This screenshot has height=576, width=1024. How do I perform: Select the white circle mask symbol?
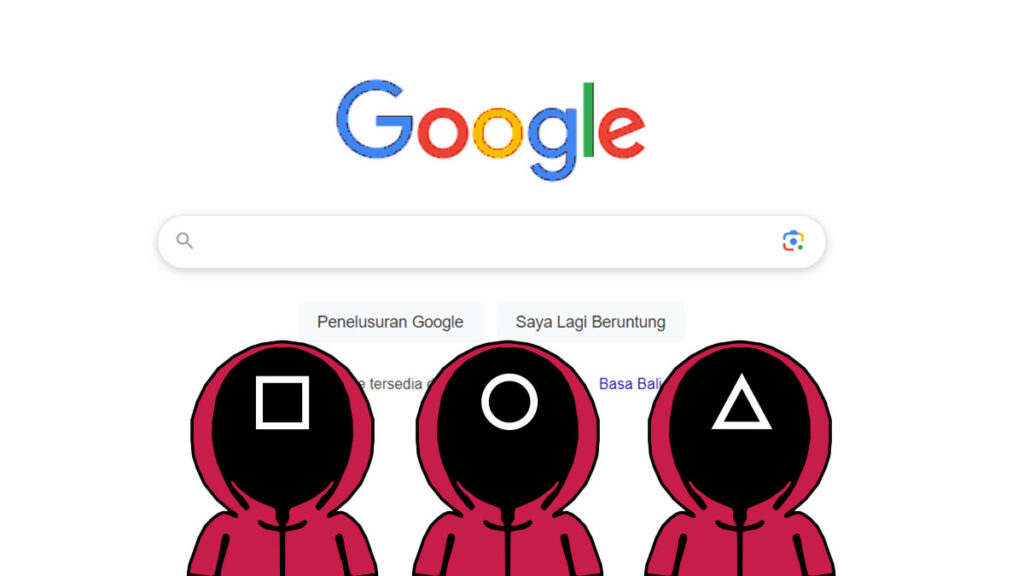tap(509, 402)
